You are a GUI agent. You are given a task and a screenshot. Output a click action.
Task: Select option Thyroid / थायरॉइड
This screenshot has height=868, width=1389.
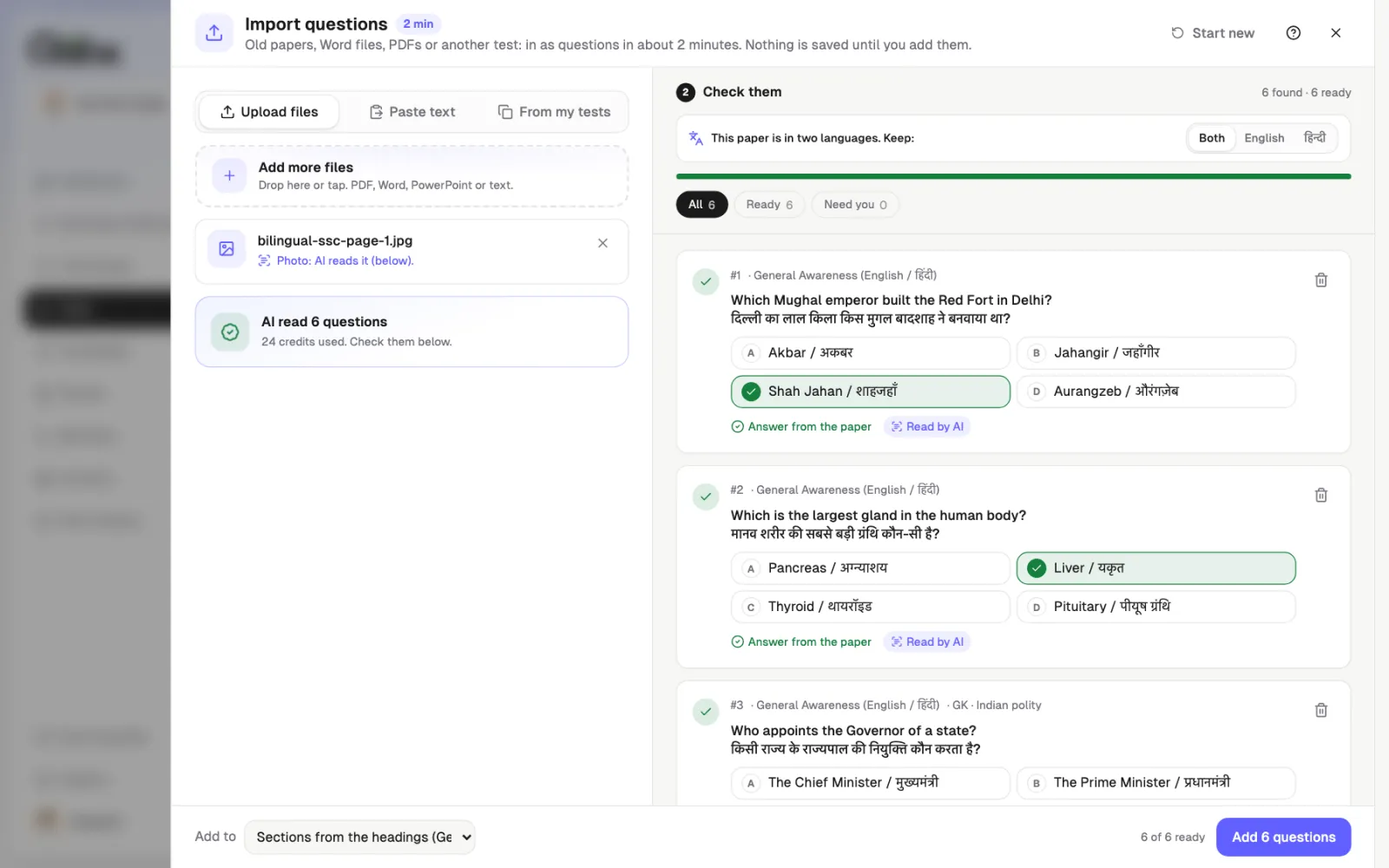(x=870, y=607)
